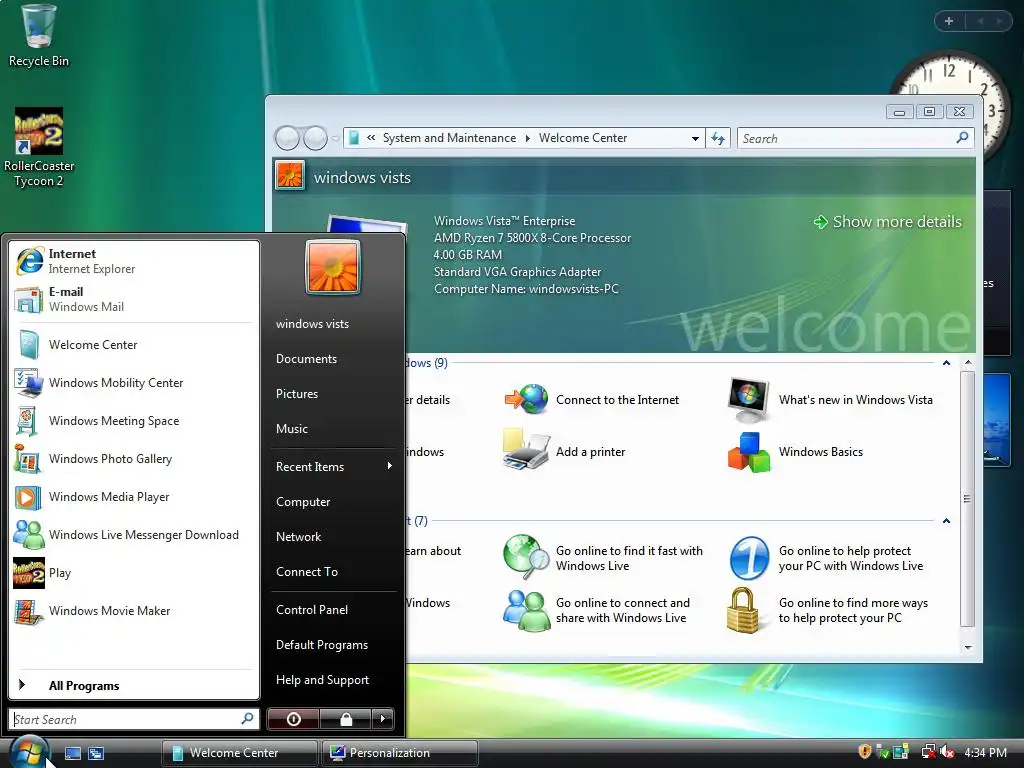Open Internet Explorer from Start menu
This screenshot has width=1024, height=768.
134,261
